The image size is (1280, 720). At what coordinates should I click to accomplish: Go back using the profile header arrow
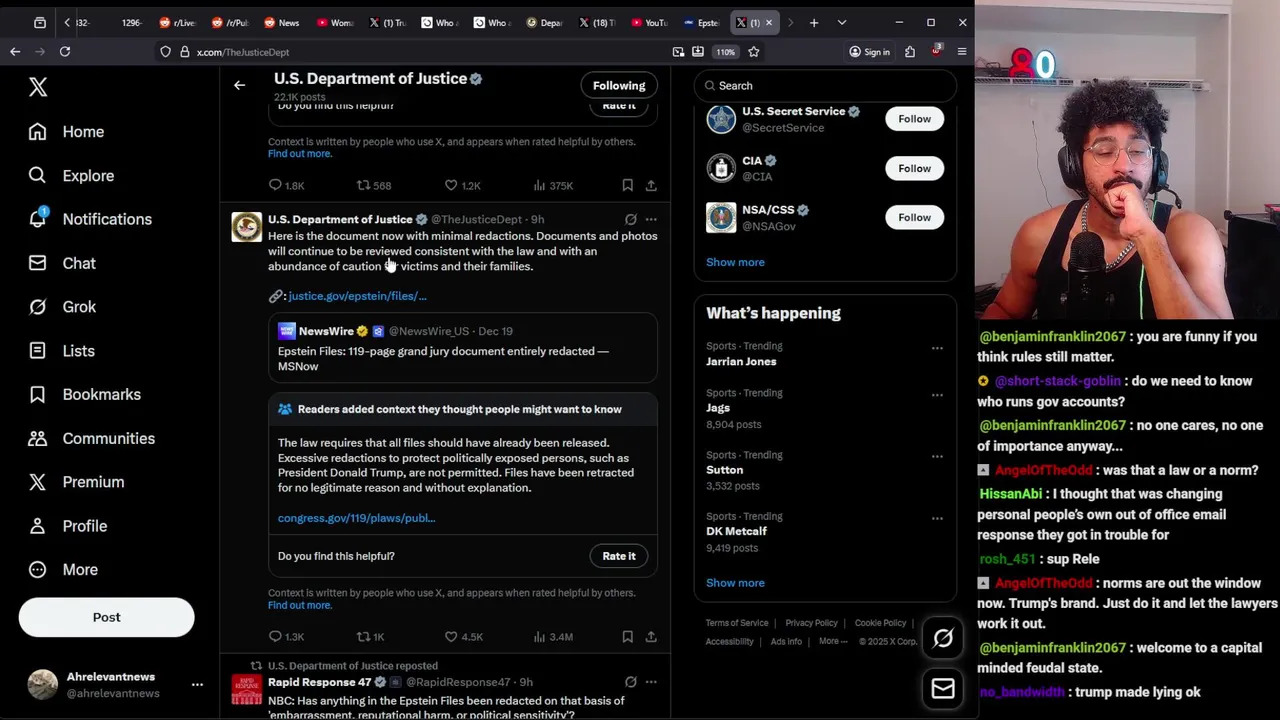point(239,85)
